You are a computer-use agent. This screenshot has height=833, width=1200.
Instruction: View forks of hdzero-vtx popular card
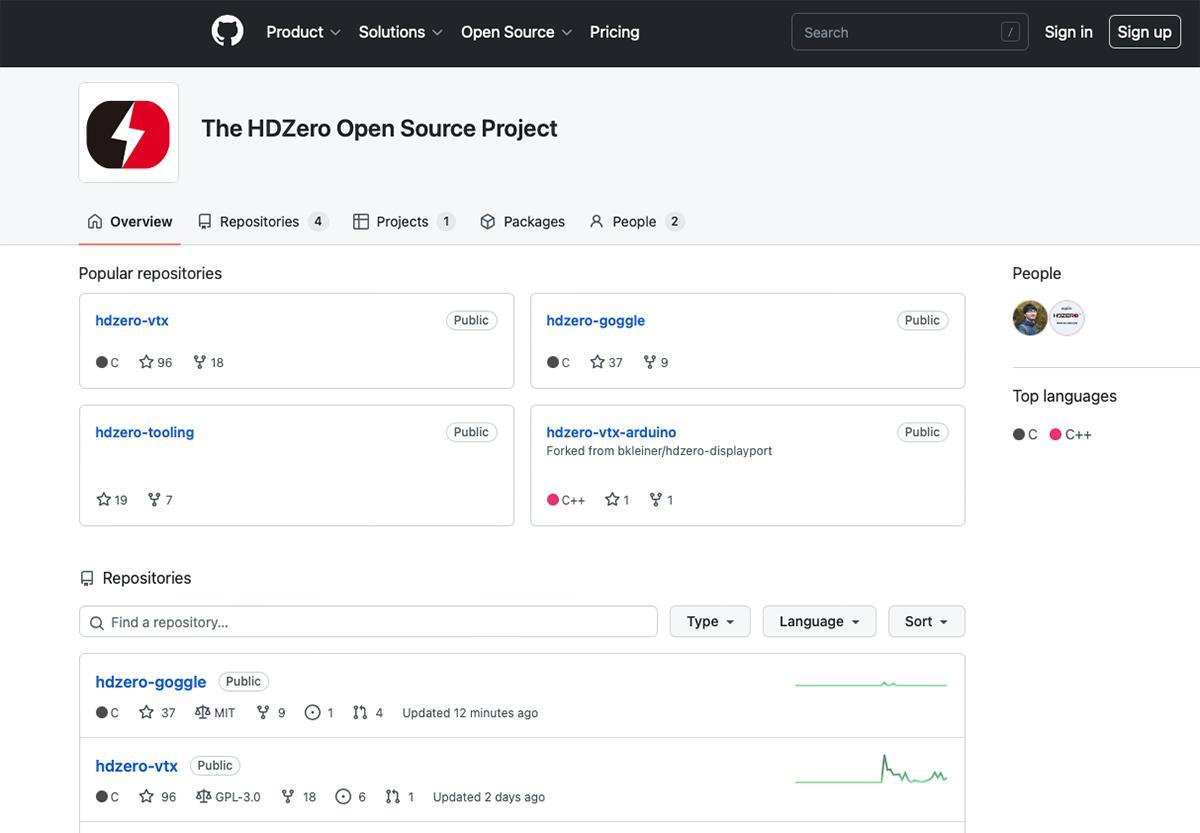coord(208,363)
